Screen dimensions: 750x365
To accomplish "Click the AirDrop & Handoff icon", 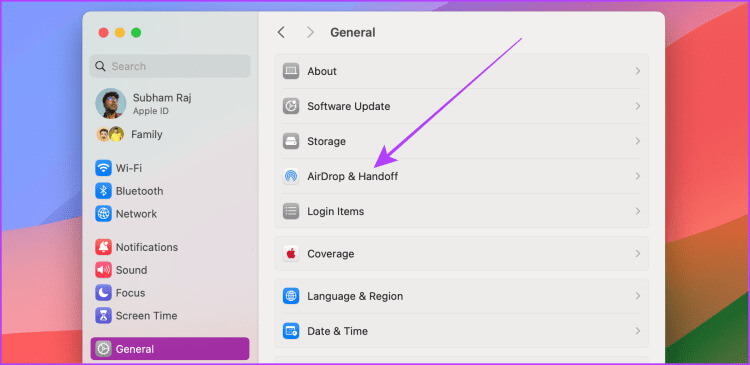I will [x=291, y=176].
